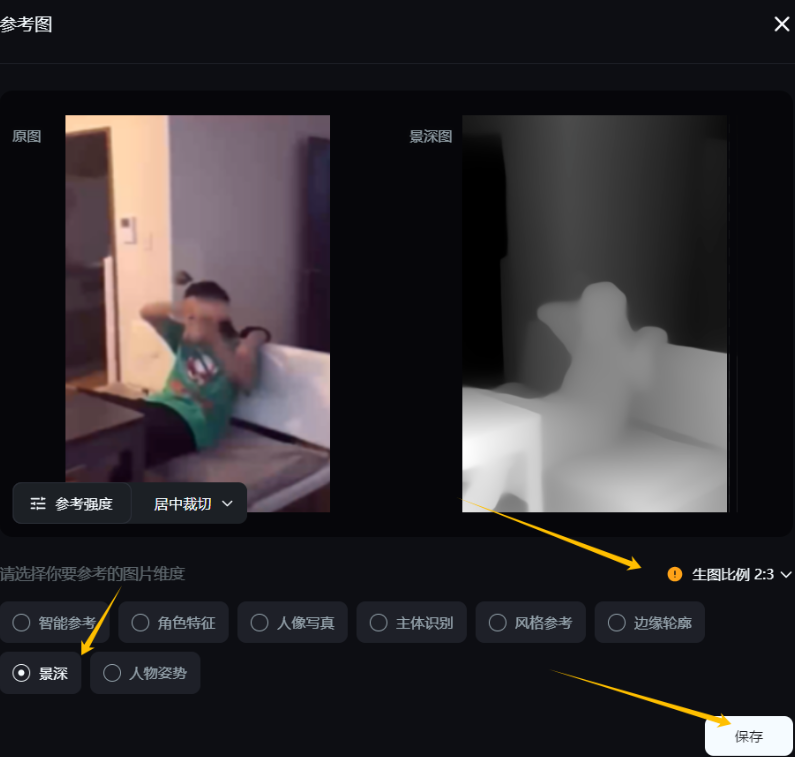Click the selected 景深 radio button
This screenshot has width=795, height=757.
coord(21,674)
